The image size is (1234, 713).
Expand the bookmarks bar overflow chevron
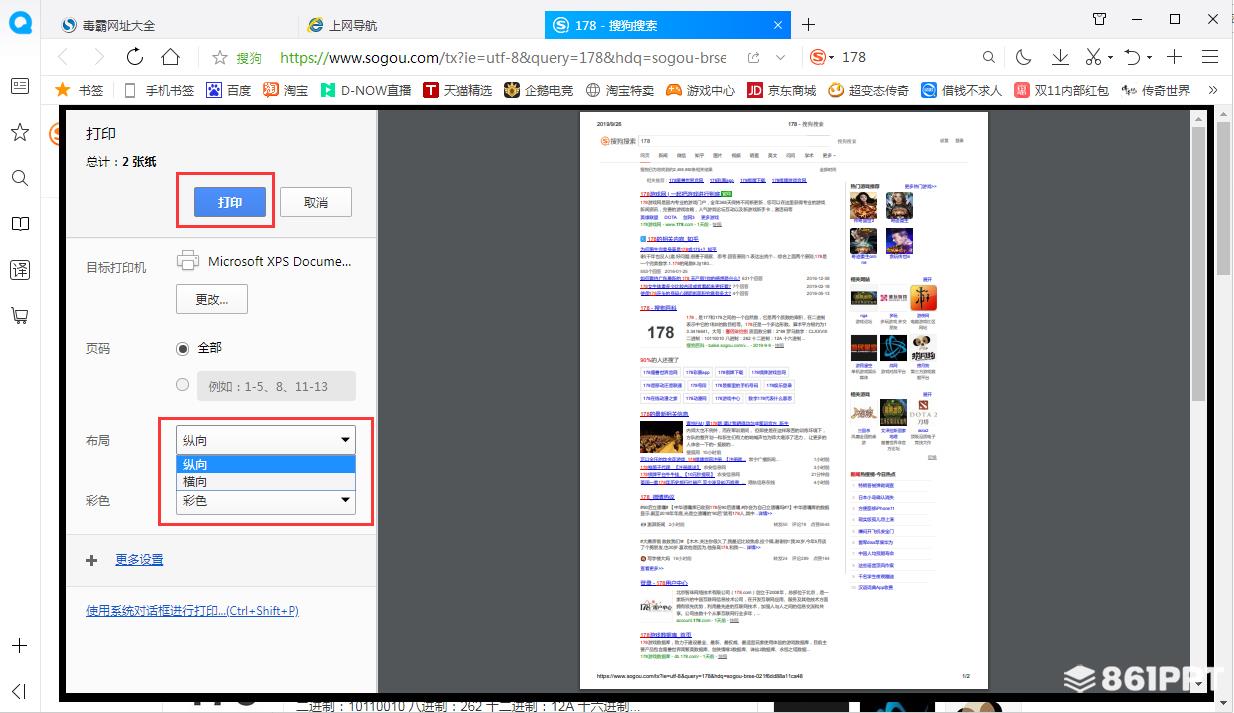click(x=1214, y=90)
